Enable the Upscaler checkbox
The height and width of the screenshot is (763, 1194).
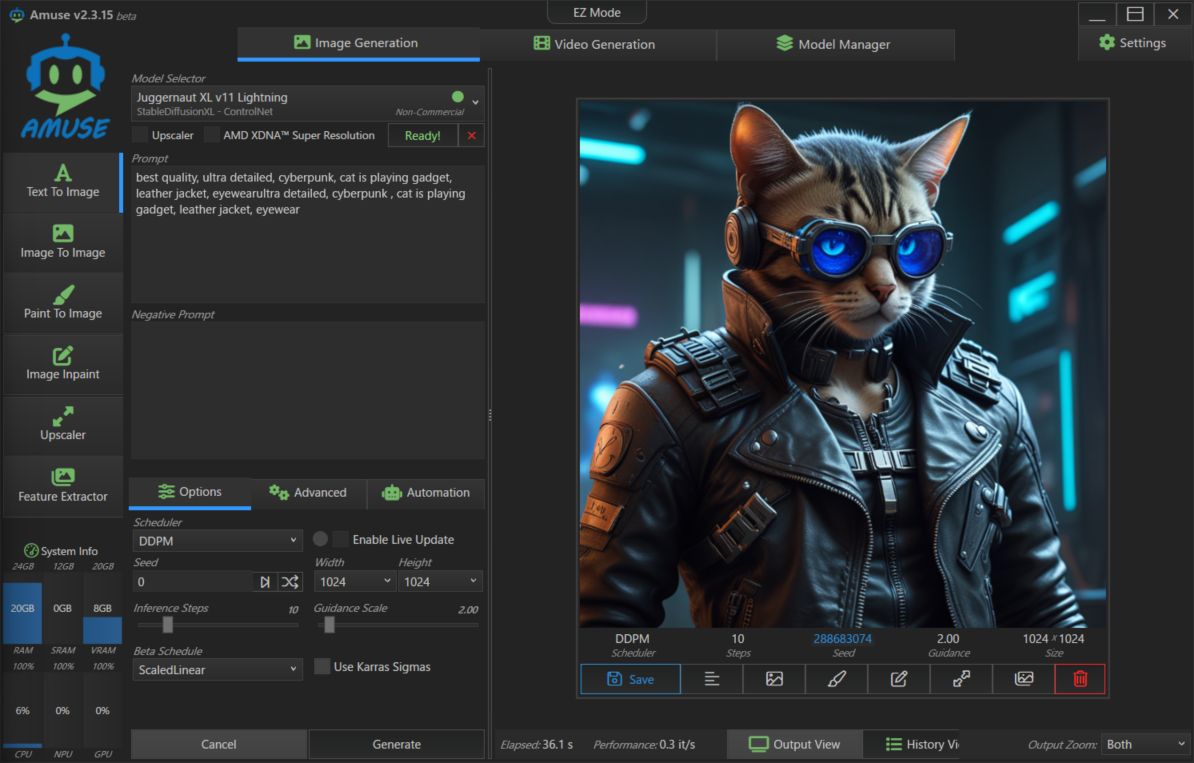(141, 135)
